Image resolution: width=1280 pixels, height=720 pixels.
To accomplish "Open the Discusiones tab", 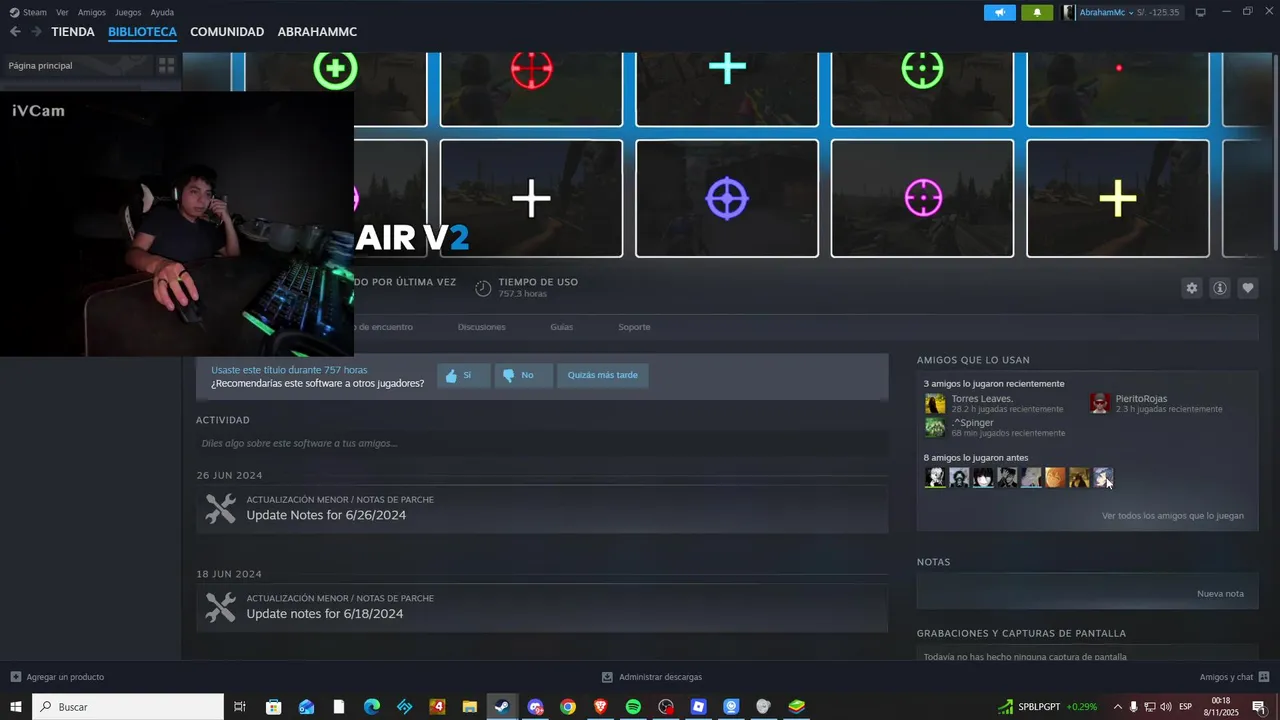I will 482,327.
